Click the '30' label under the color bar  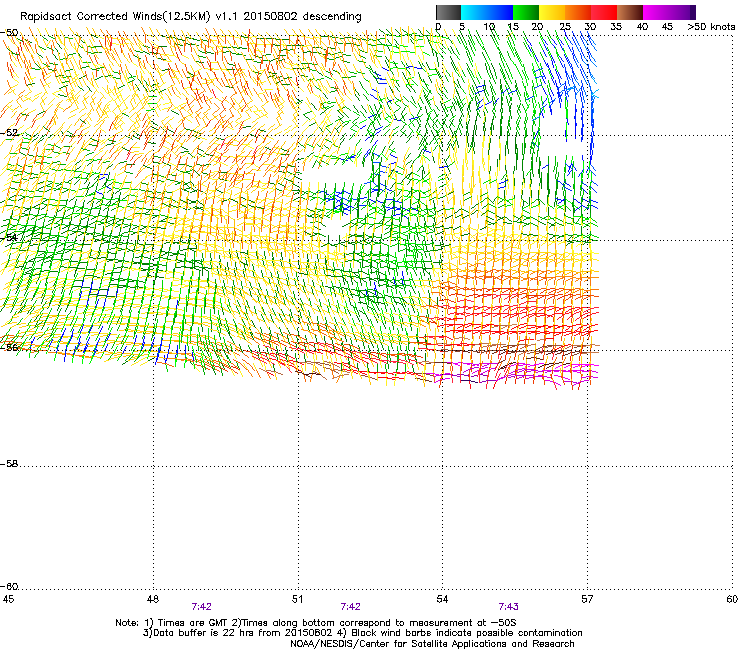590,27
